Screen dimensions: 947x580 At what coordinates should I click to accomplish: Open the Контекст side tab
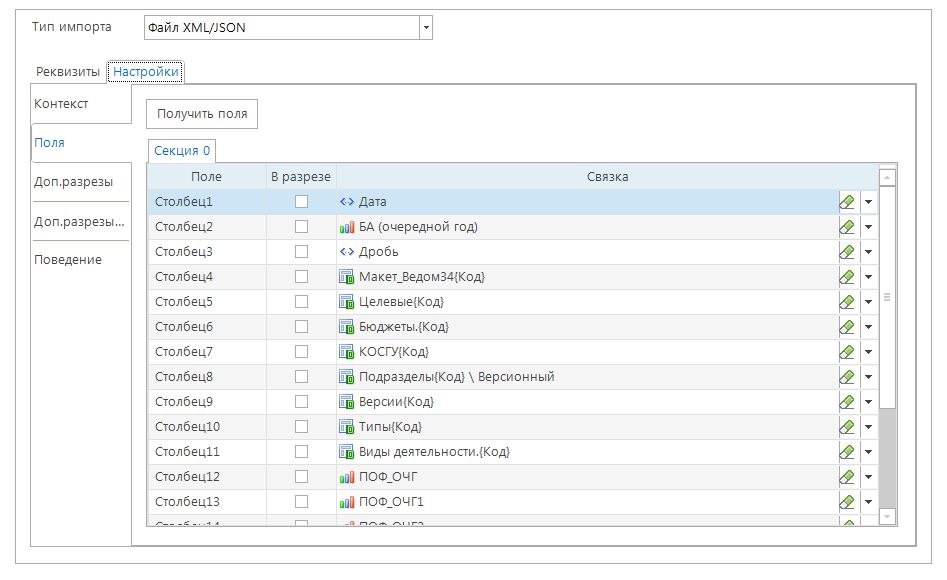pyautogui.click(x=62, y=104)
